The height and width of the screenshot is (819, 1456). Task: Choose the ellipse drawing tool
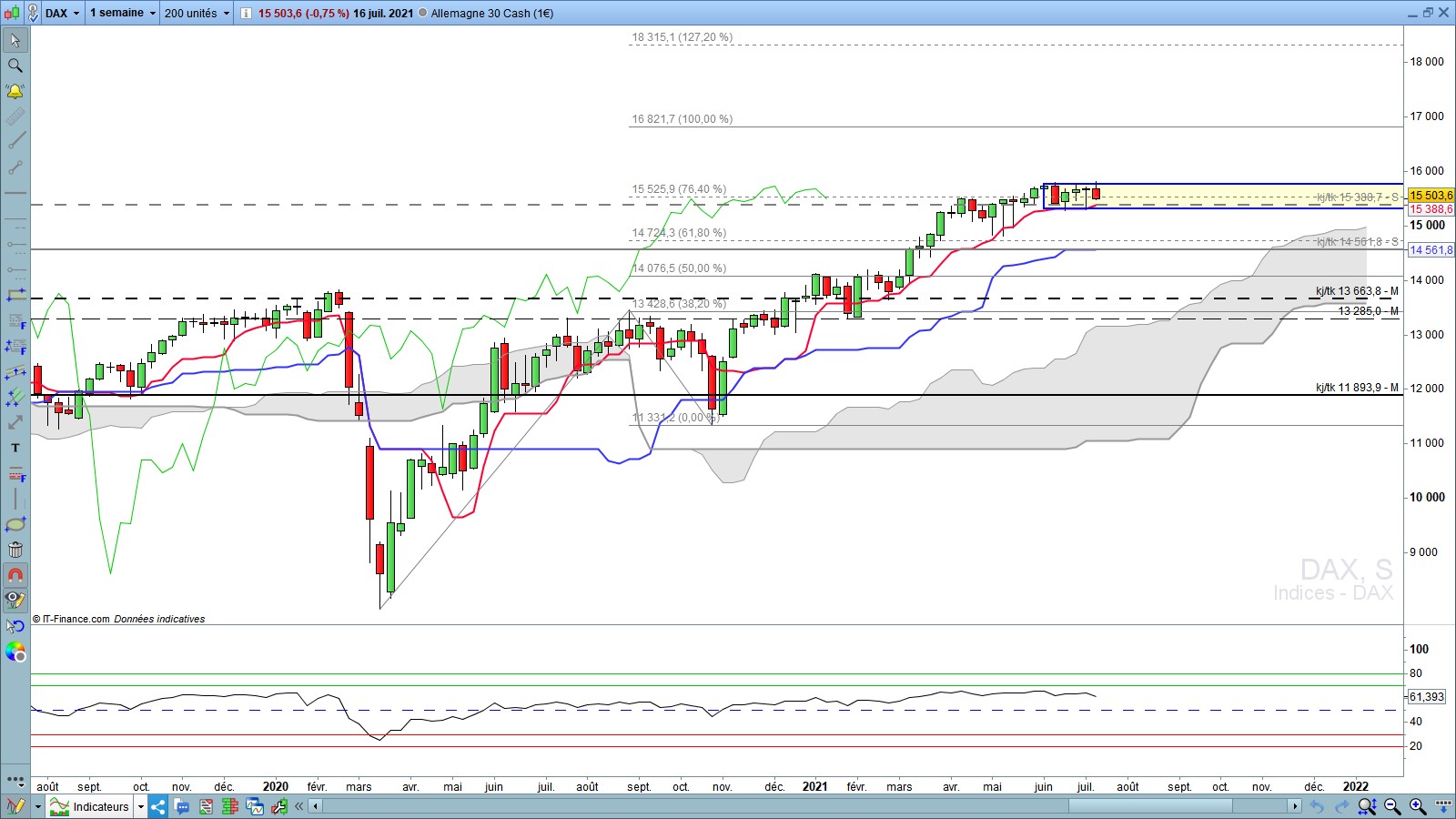click(x=15, y=524)
